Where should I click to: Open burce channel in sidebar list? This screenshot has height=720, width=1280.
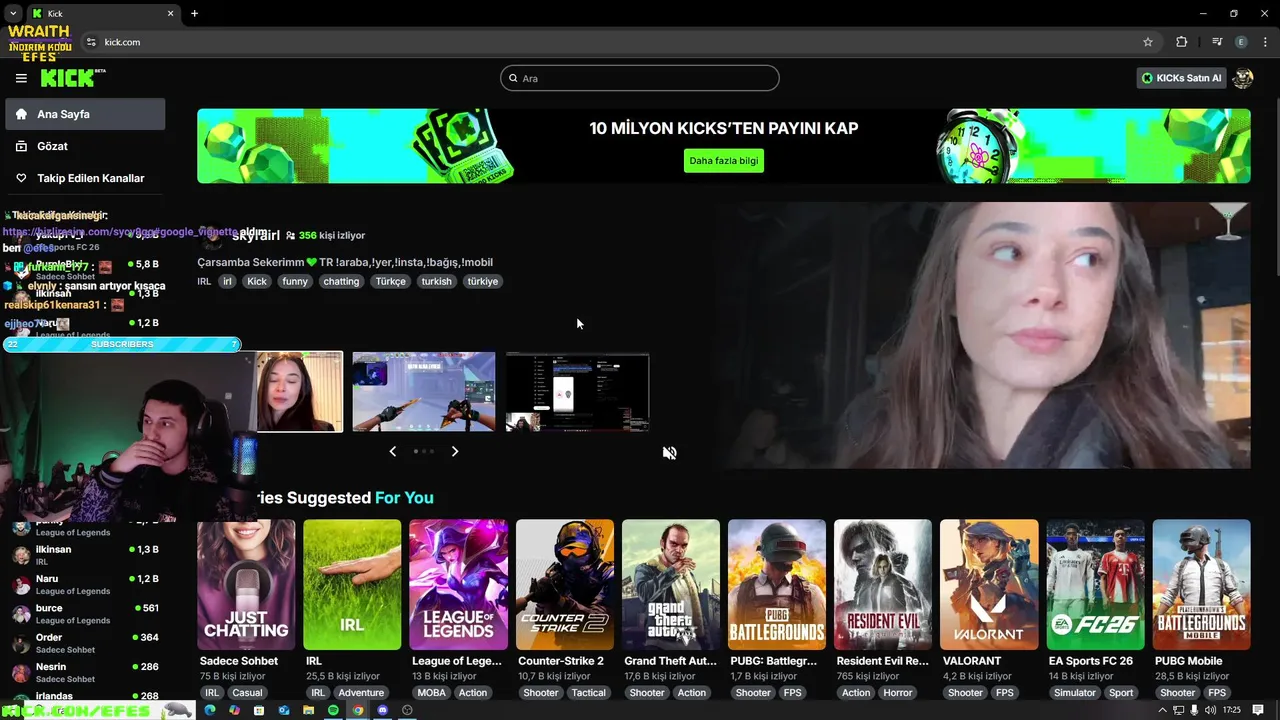85,613
